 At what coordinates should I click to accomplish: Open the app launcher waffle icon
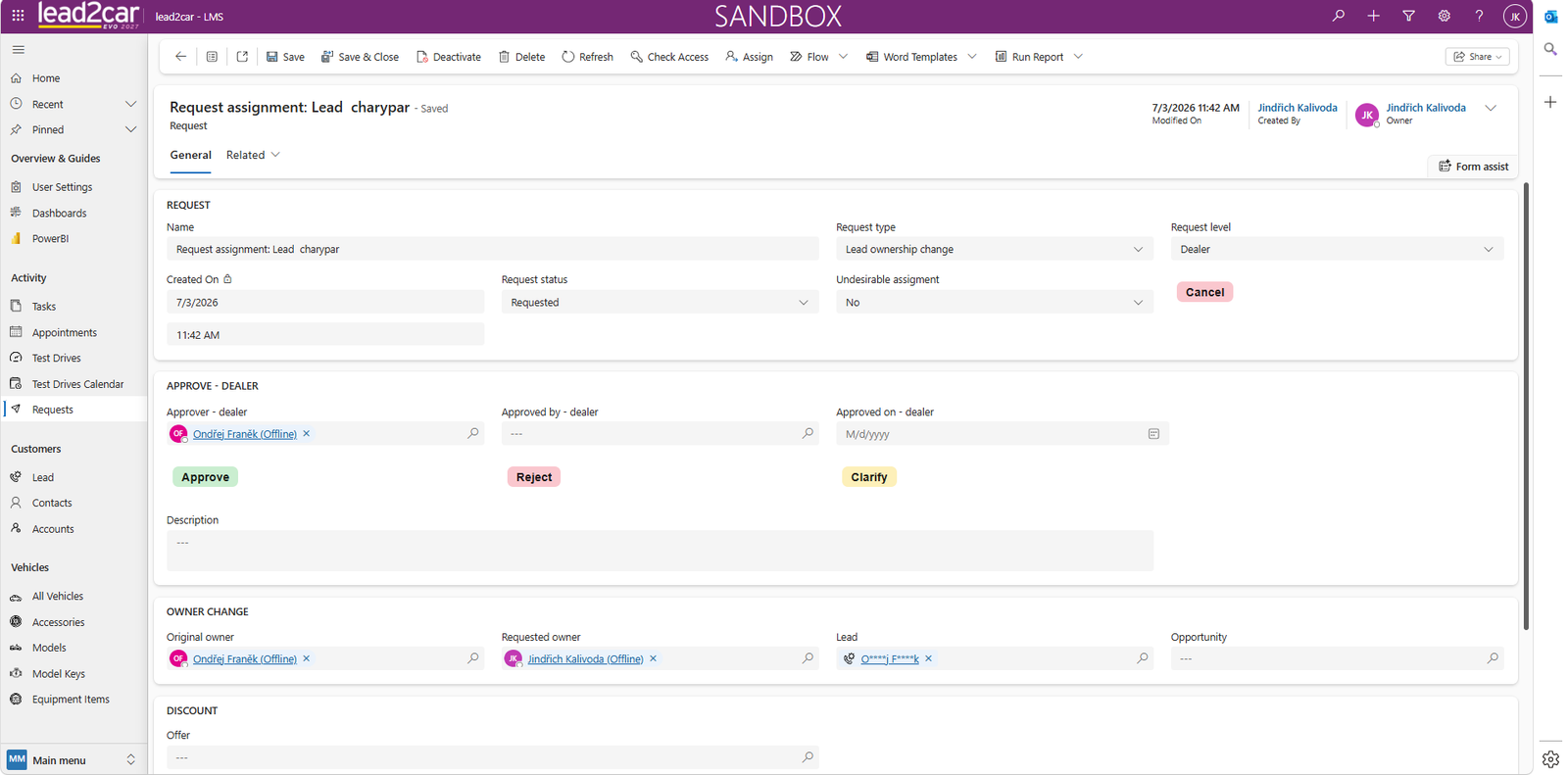18,16
